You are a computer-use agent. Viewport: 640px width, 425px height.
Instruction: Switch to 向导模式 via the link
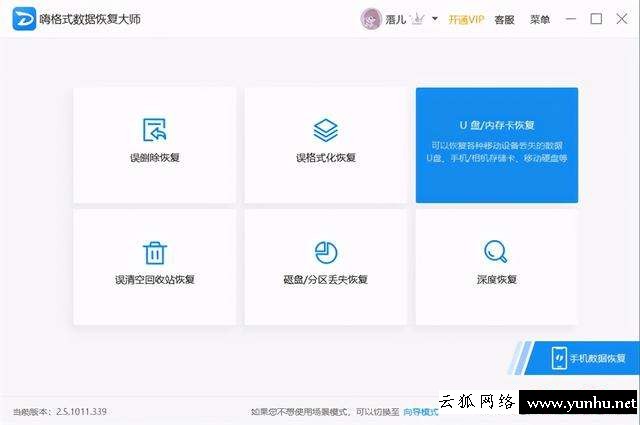click(x=421, y=412)
